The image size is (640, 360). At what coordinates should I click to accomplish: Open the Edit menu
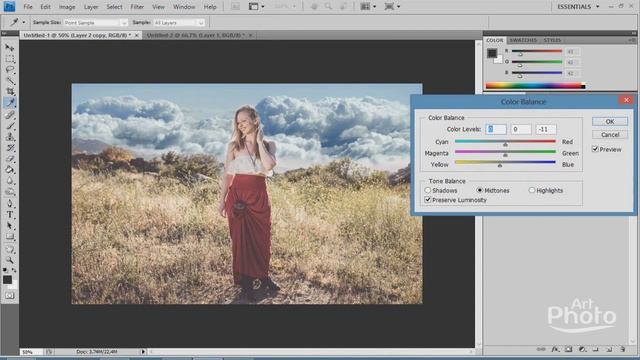click(x=45, y=7)
